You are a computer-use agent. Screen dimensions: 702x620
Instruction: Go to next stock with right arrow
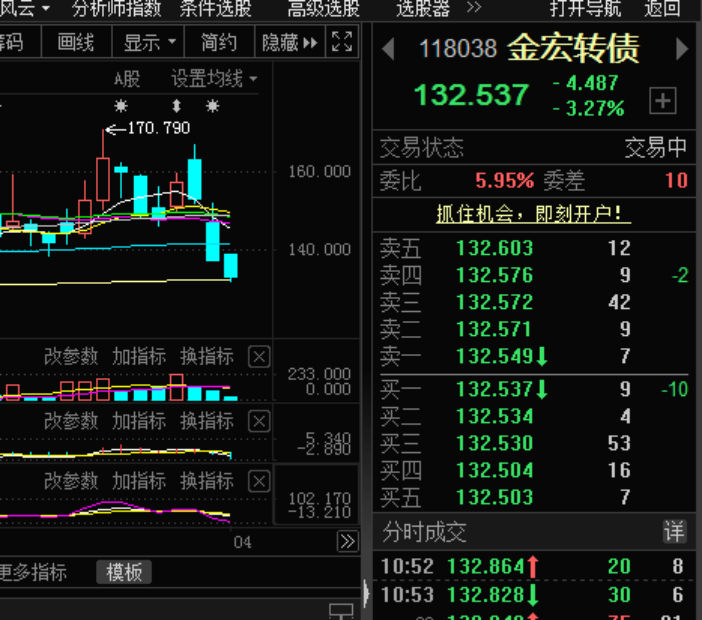(682, 49)
